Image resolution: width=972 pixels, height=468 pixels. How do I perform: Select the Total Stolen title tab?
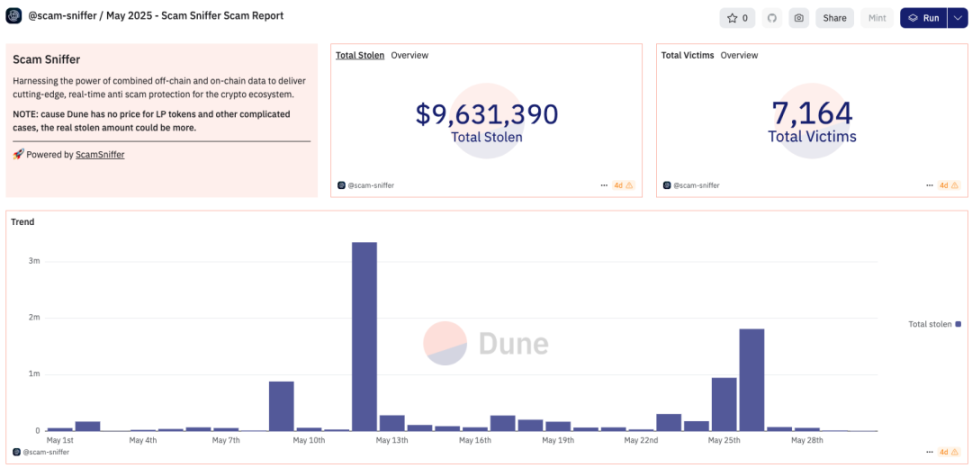coord(360,55)
